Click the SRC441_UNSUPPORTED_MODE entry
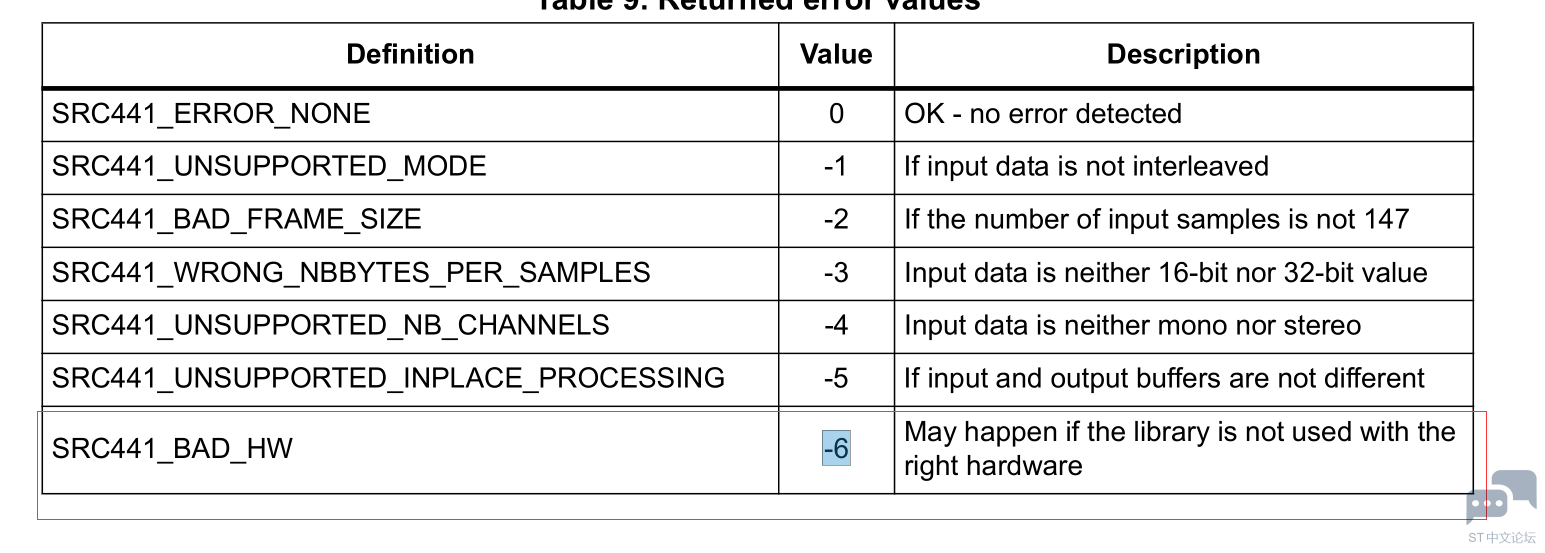 (x=269, y=166)
